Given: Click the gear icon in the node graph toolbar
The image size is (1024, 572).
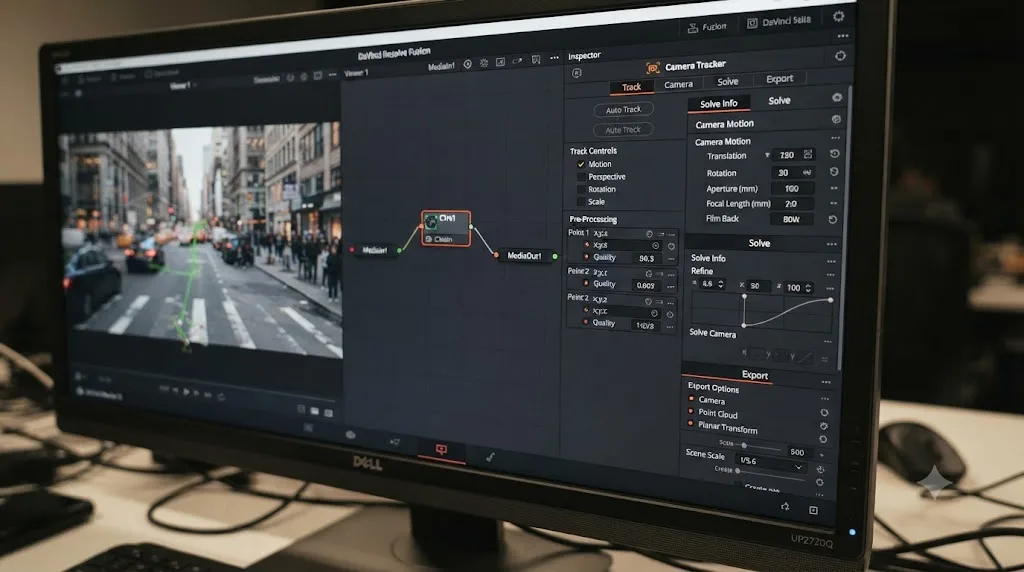Looking at the screenshot, I should click(x=484, y=63).
